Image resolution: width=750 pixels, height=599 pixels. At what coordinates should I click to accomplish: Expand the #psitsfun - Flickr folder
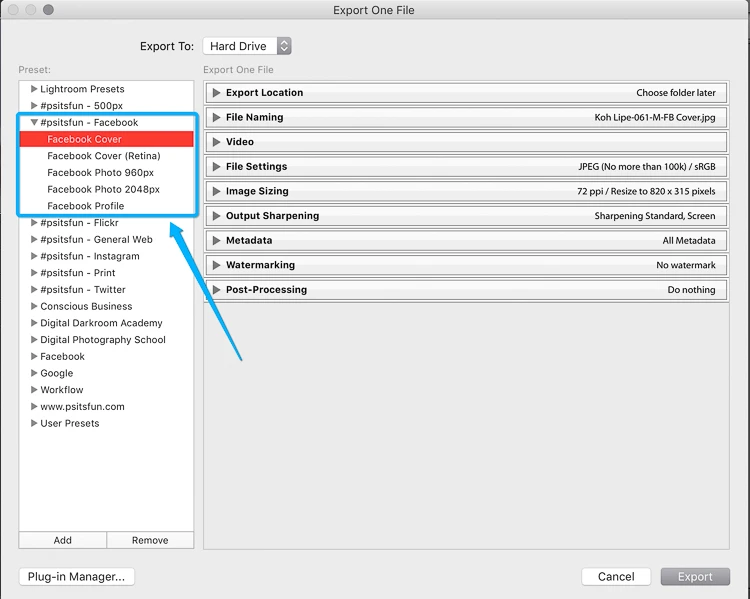click(33, 223)
